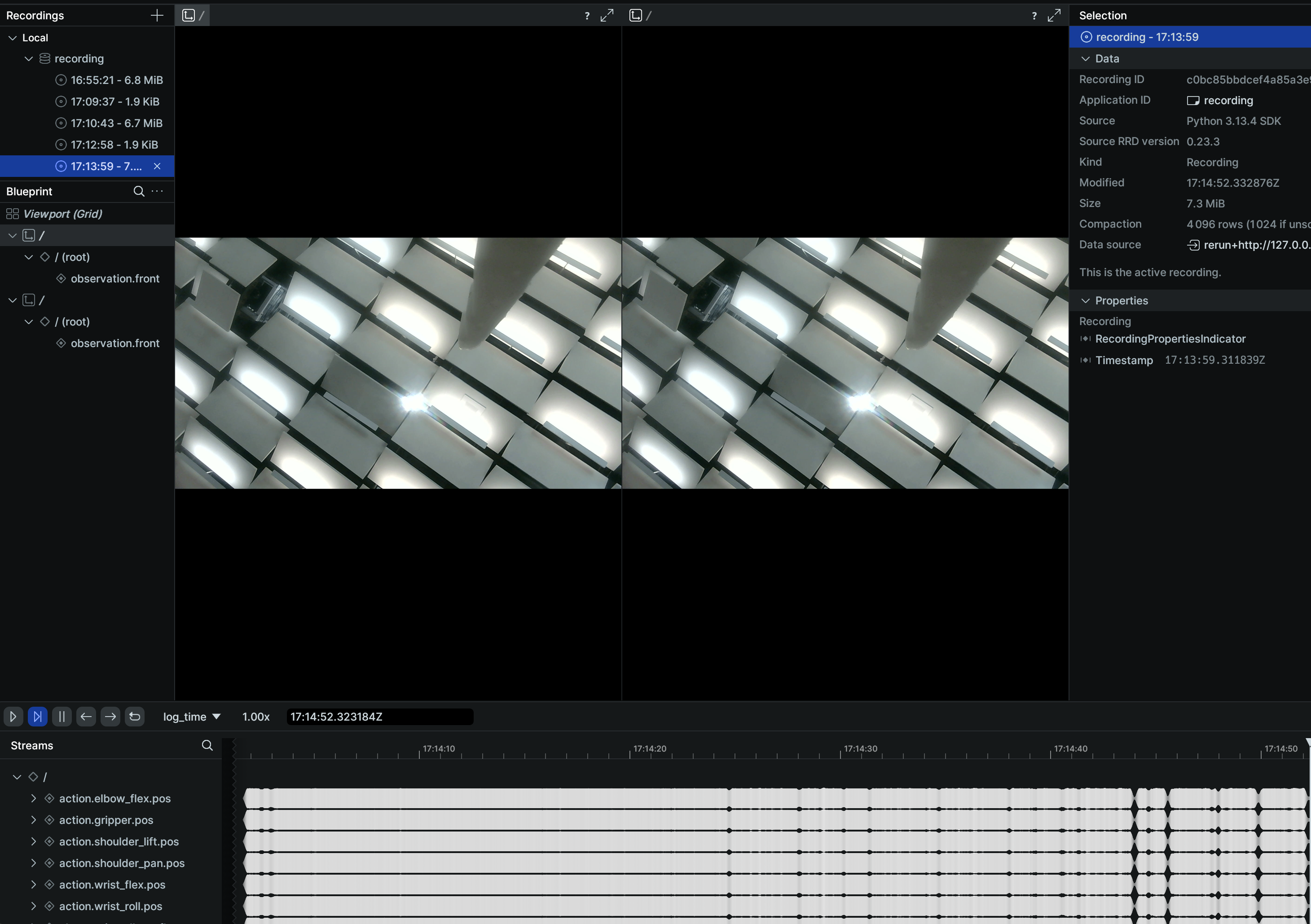Click plus icon to add recording
This screenshot has height=924, width=1311.
click(156, 15)
